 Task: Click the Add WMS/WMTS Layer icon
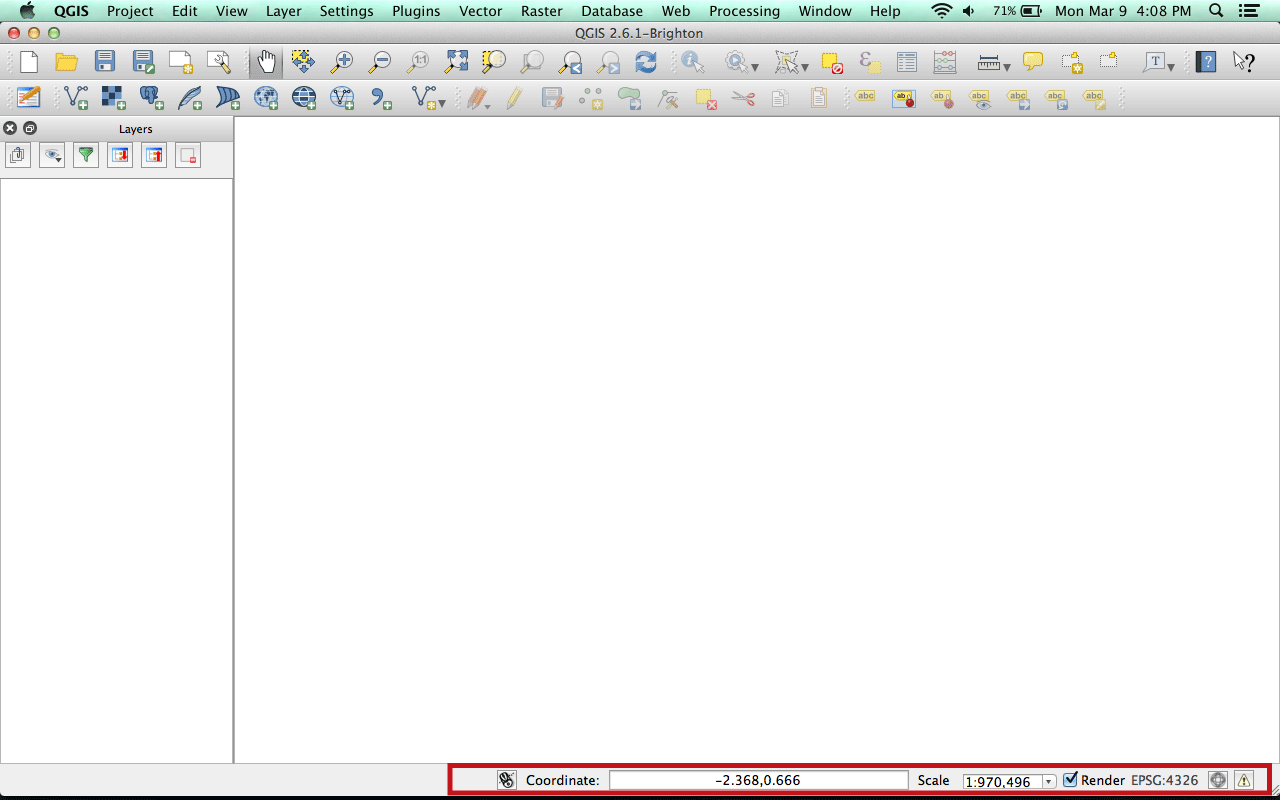[266, 98]
